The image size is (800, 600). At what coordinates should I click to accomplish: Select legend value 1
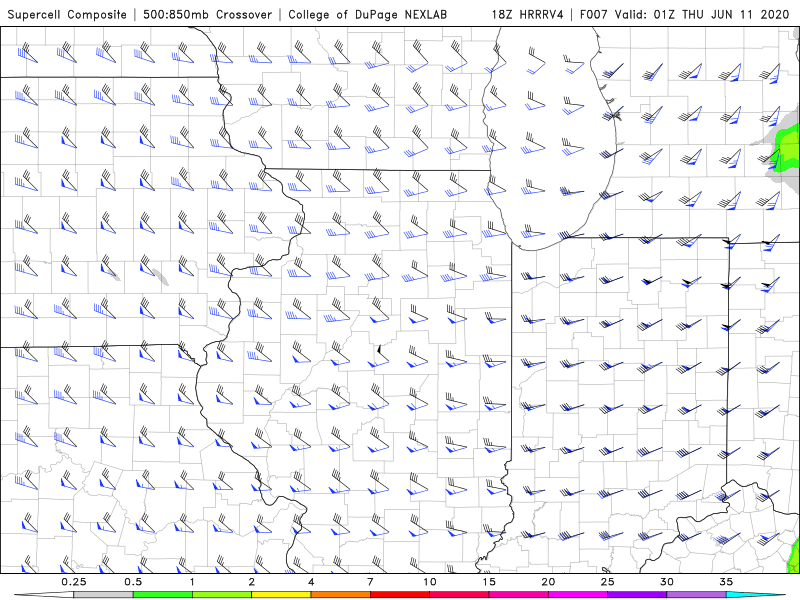pyautogui.click(x=192, y=582)
